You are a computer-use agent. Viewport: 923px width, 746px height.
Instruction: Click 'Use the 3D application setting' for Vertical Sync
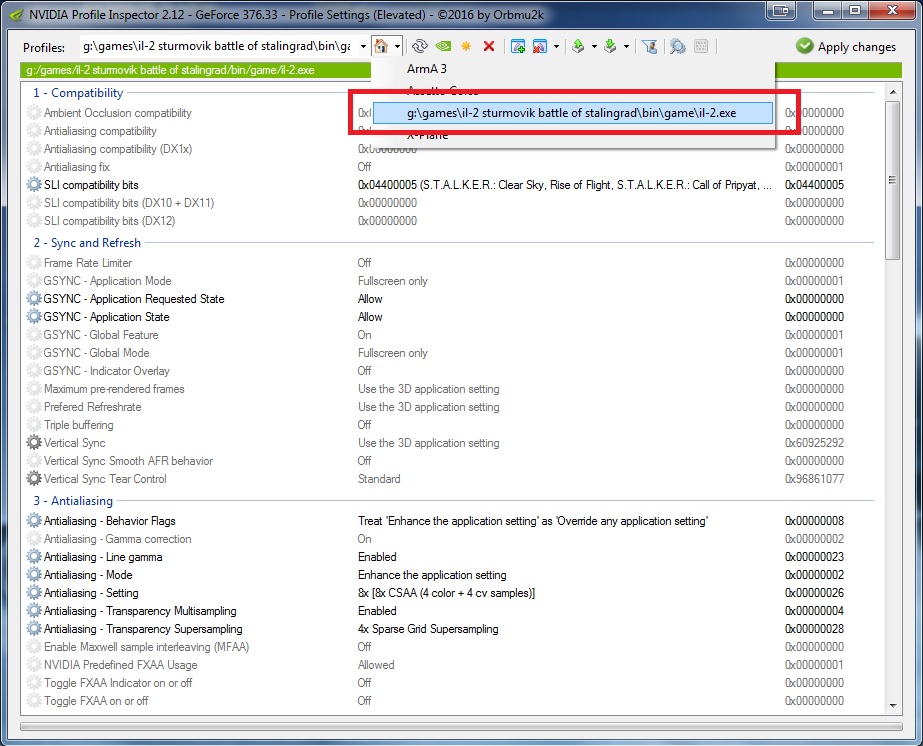(x=429, y=443)
